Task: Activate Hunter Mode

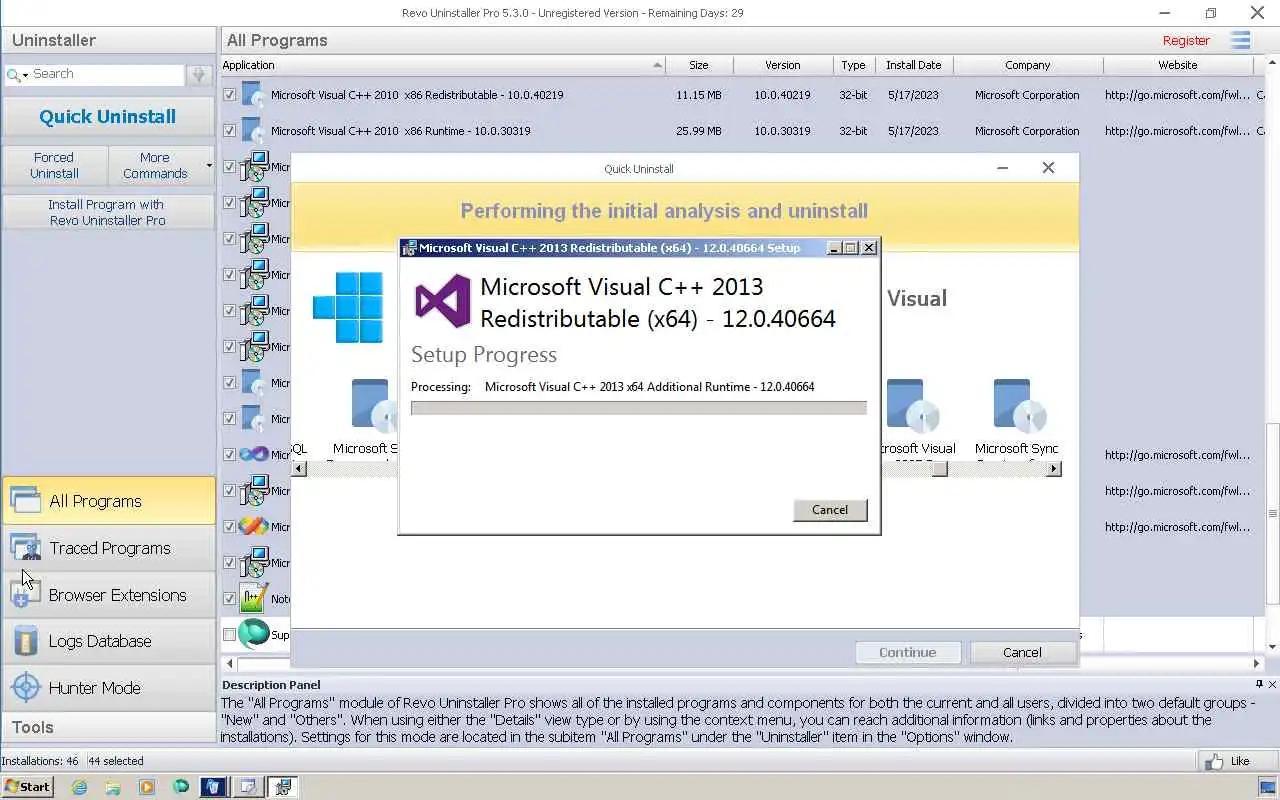Action: coord(108,688)
